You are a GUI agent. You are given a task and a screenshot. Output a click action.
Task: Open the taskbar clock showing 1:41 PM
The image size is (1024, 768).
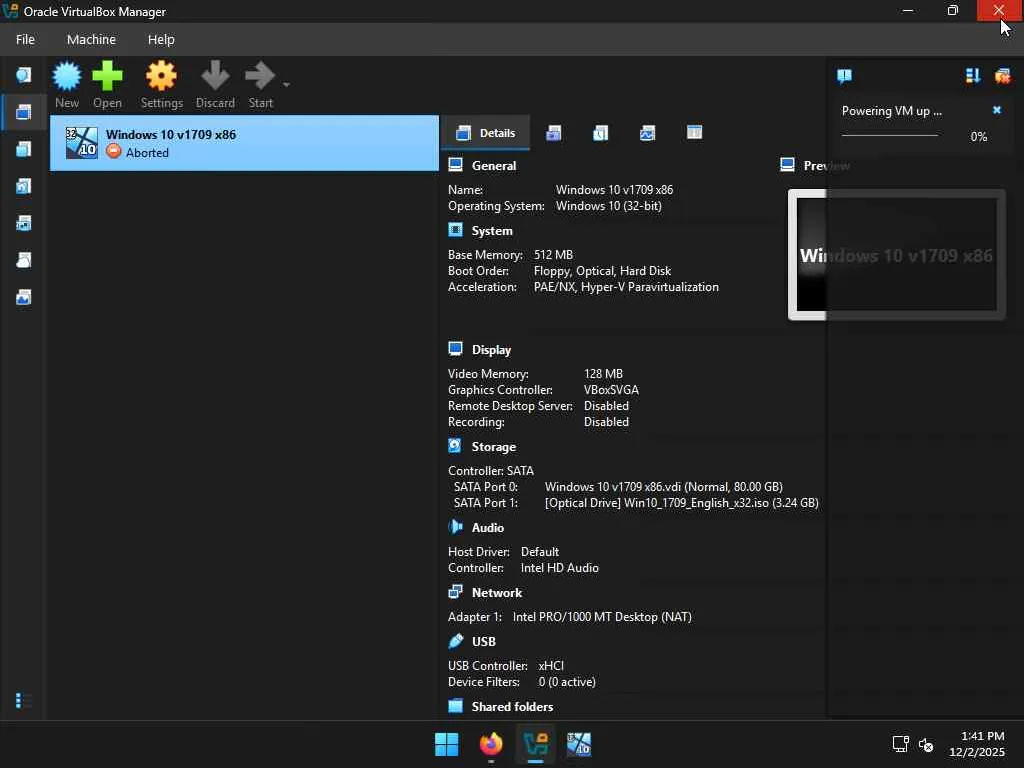[978, 744]
